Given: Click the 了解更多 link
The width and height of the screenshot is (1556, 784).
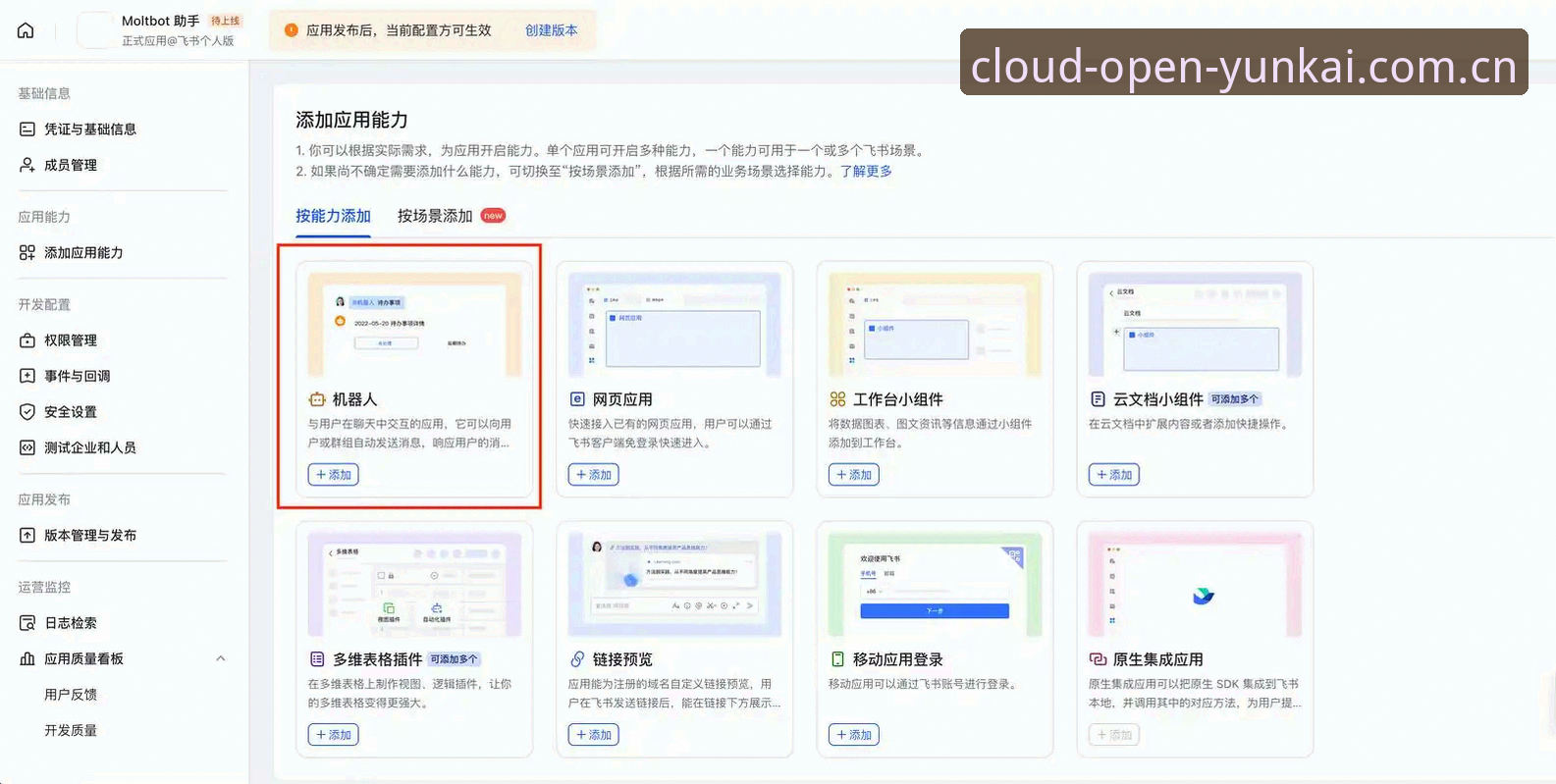Looking at the screenshot, I should pyautogui.click(x=866, y=171).
